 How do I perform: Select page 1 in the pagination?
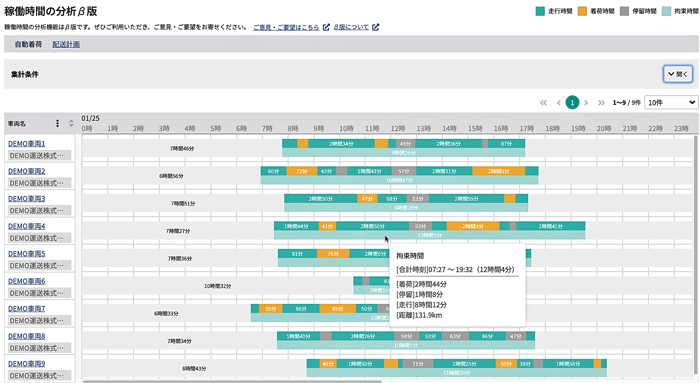click(x=572, y=103)
